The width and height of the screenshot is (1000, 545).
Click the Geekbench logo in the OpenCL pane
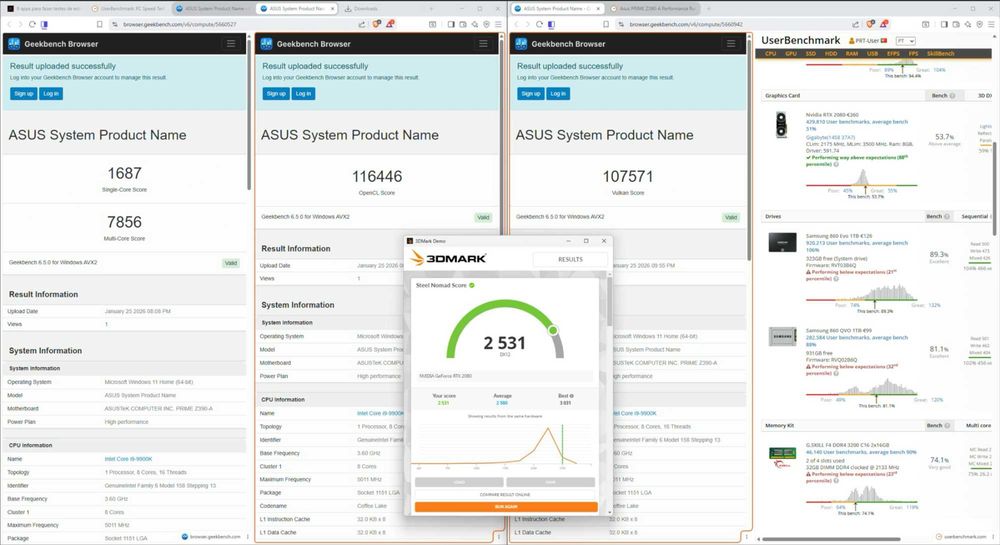click(x=267, y=43)
